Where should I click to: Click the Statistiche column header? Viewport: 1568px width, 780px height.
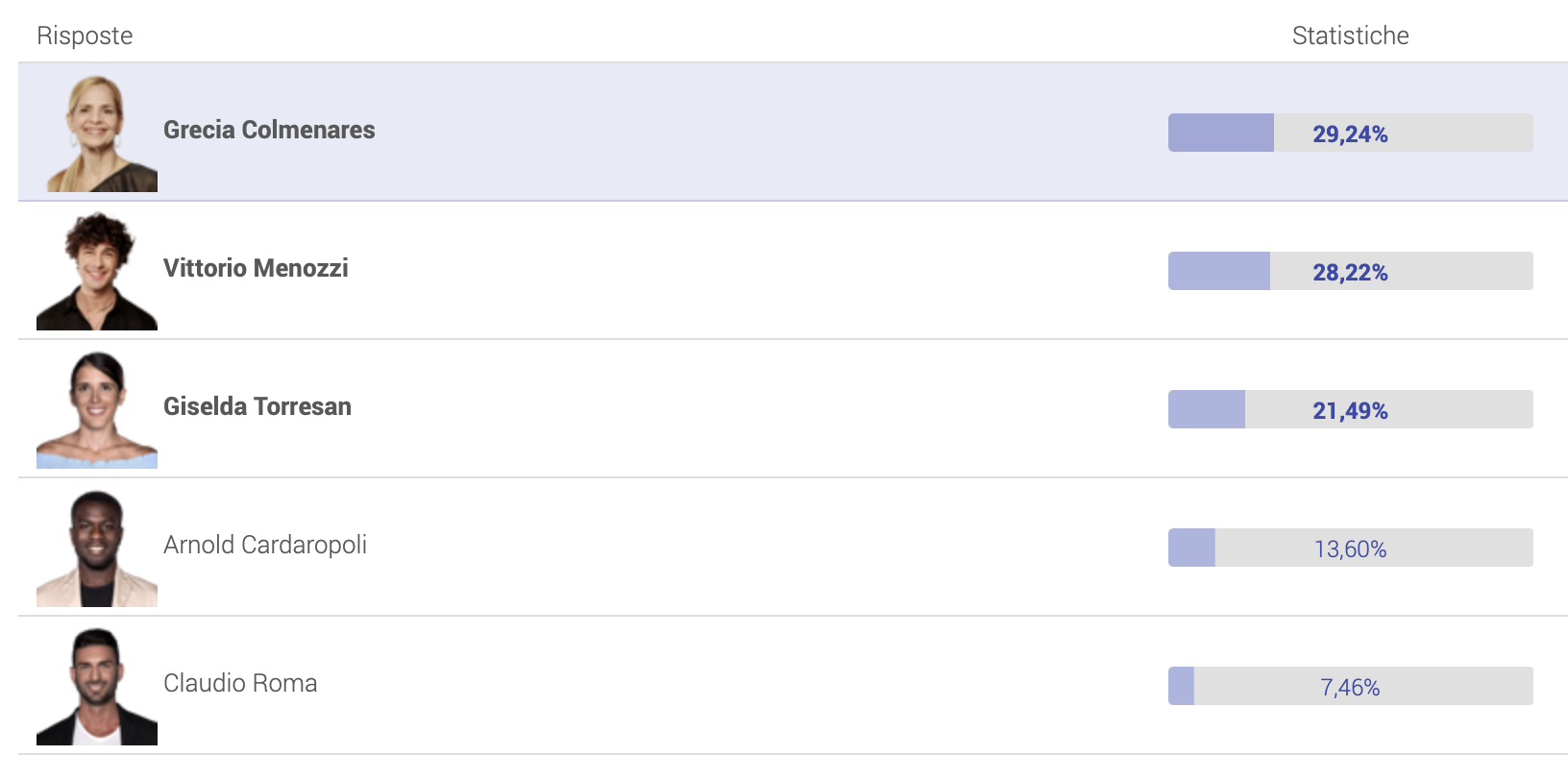click(x=1350, y=36)
